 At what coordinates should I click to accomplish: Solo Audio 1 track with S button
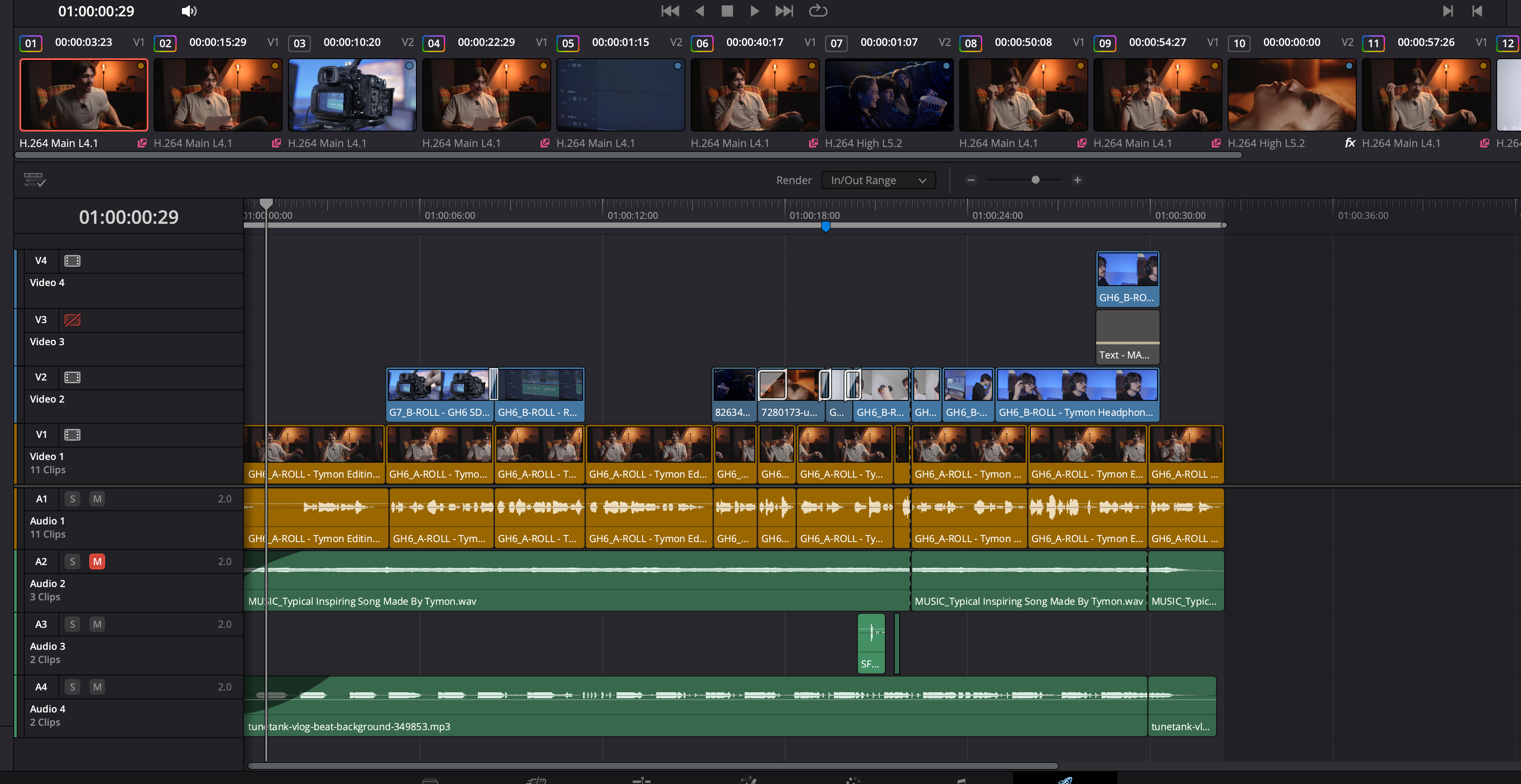72,499
